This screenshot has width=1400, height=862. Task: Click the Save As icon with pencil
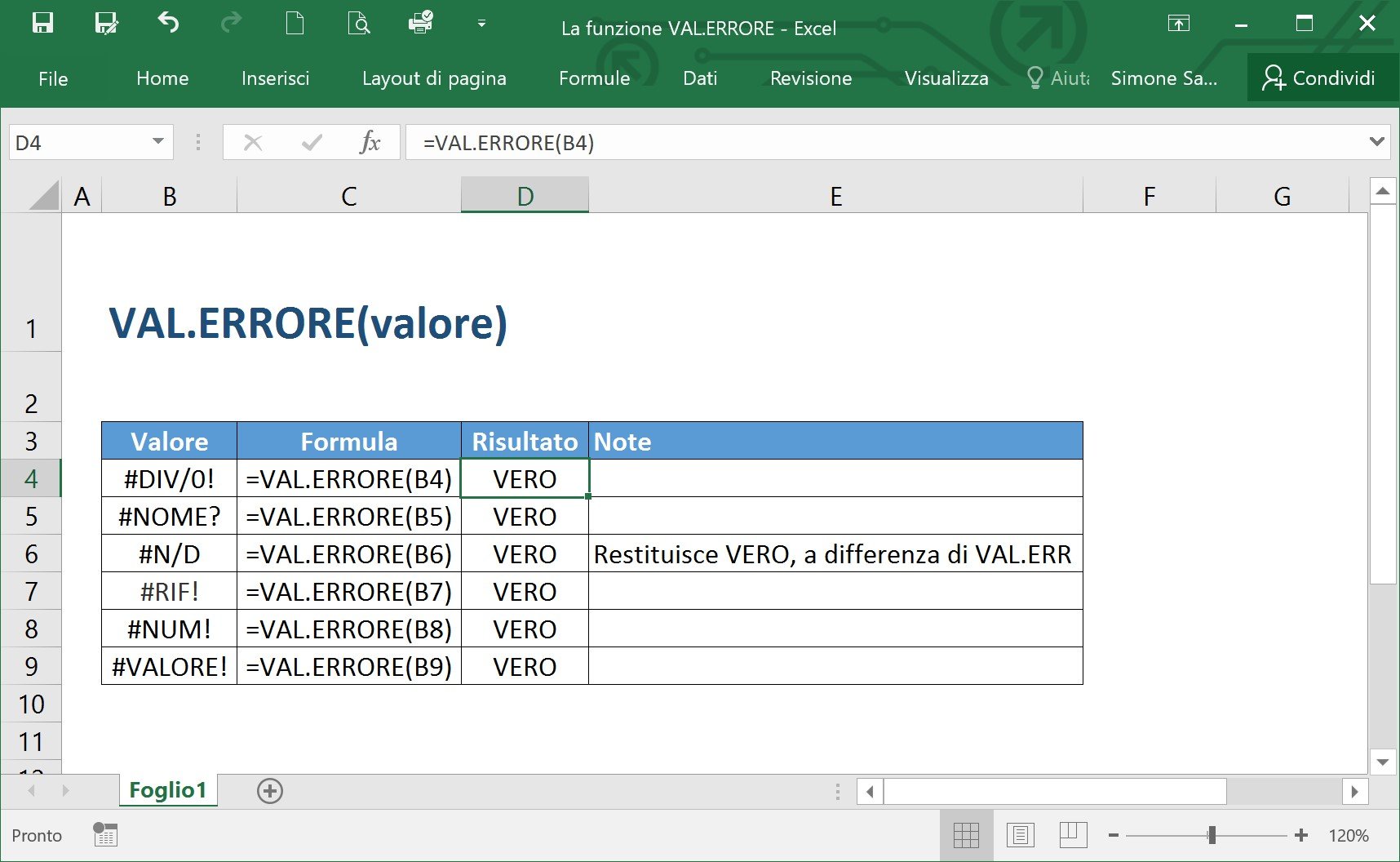coord(106,23)
